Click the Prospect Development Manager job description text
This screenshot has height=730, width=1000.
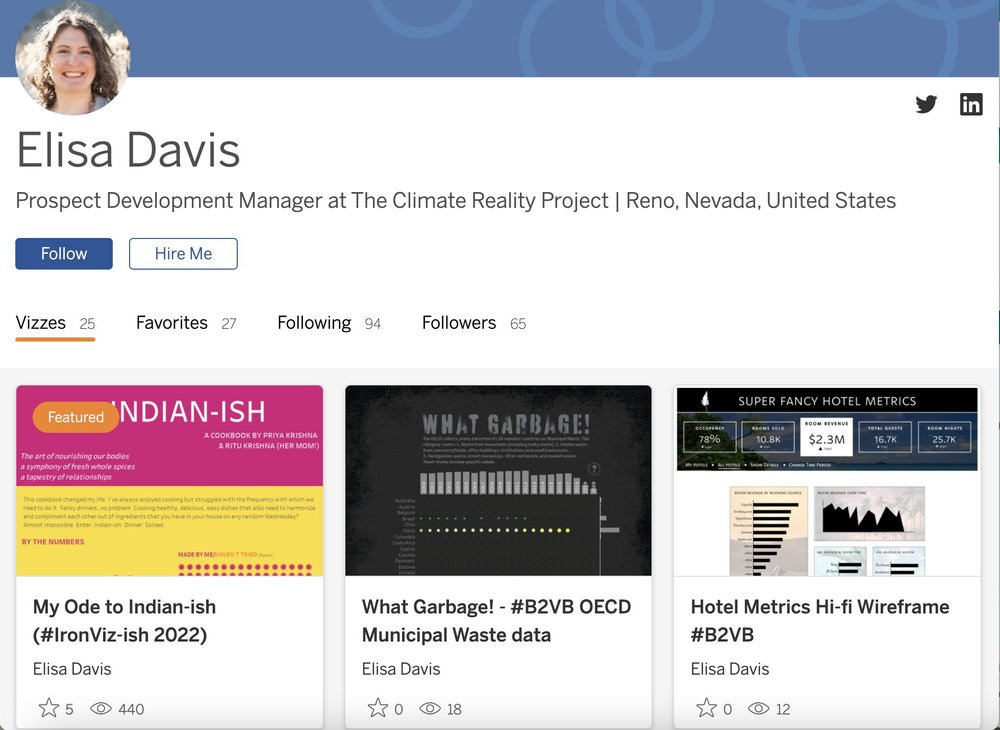[x=455, y=201]
